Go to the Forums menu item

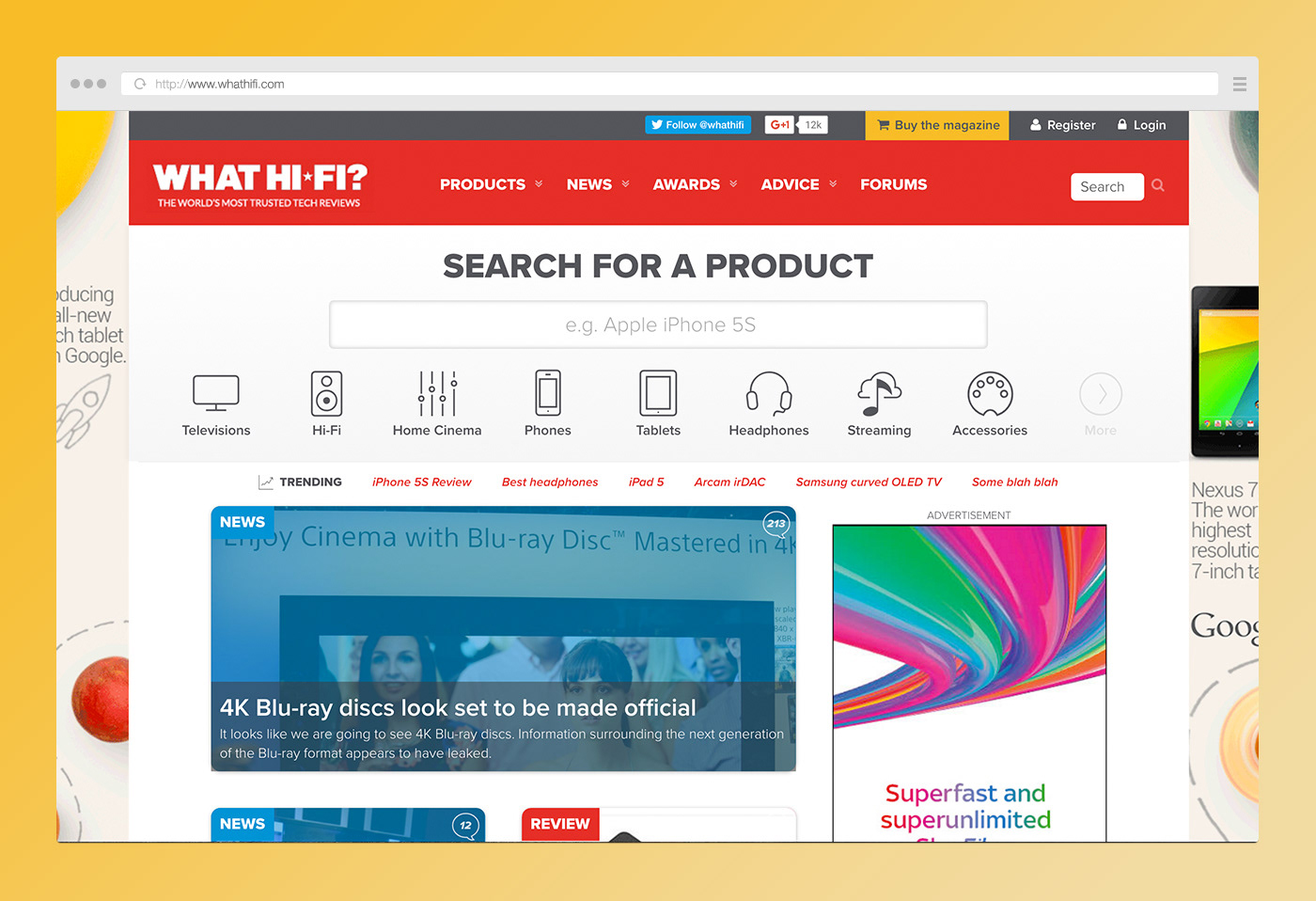[x=893, y=184]
